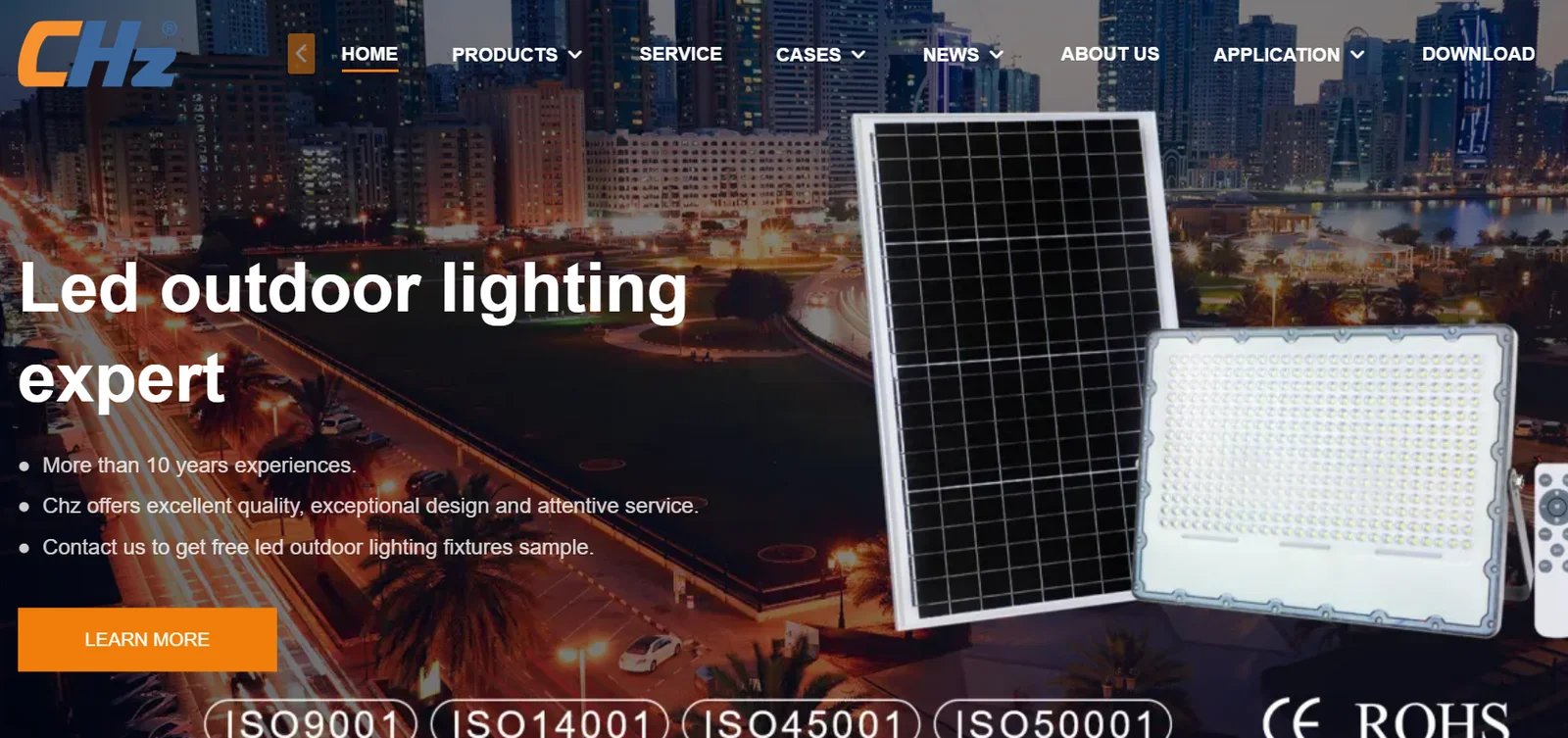Expand the Products dropdown chevron
Screen dimensions: 1568x738
(x=575, y=55)
